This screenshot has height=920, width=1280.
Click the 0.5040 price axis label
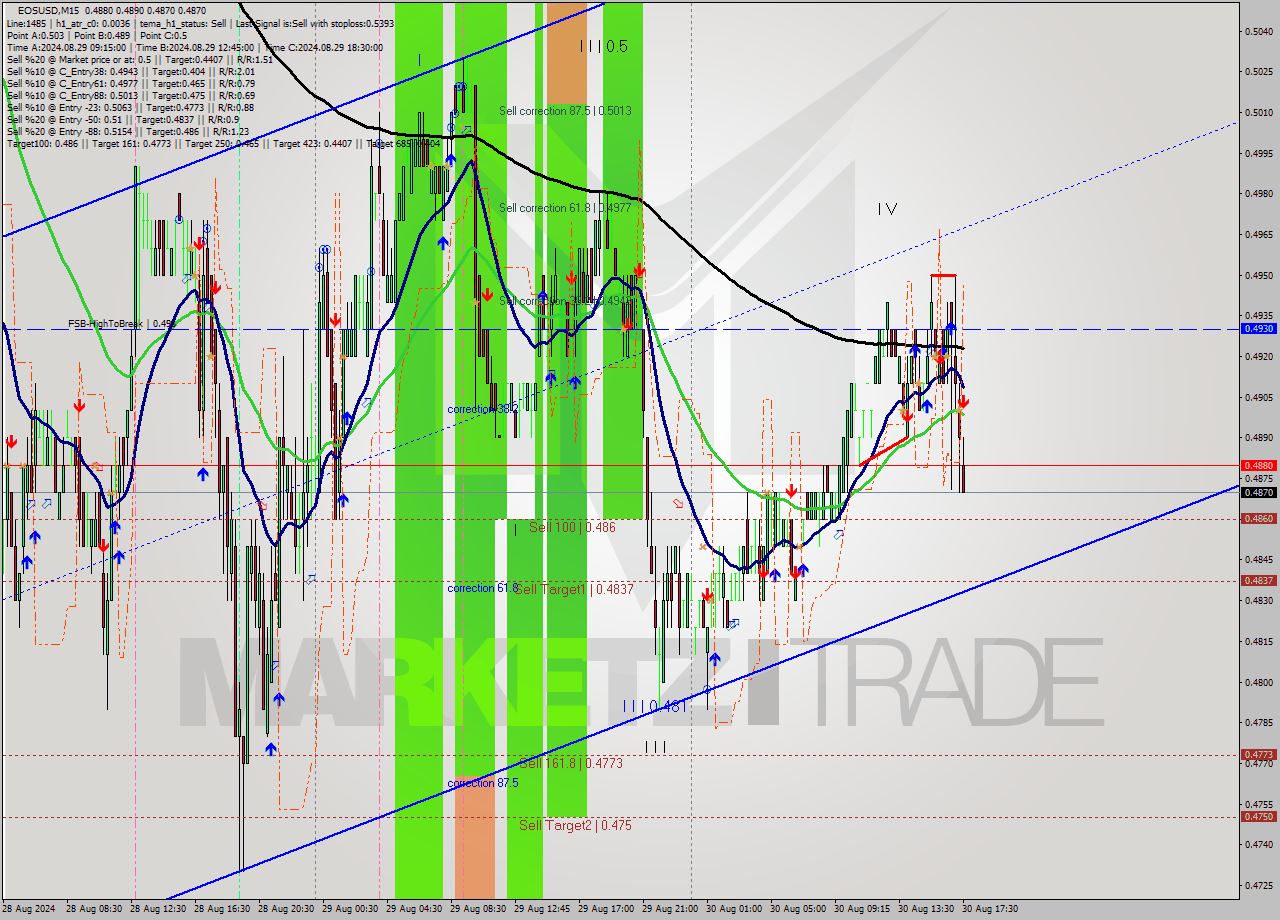coord(1259,31)
